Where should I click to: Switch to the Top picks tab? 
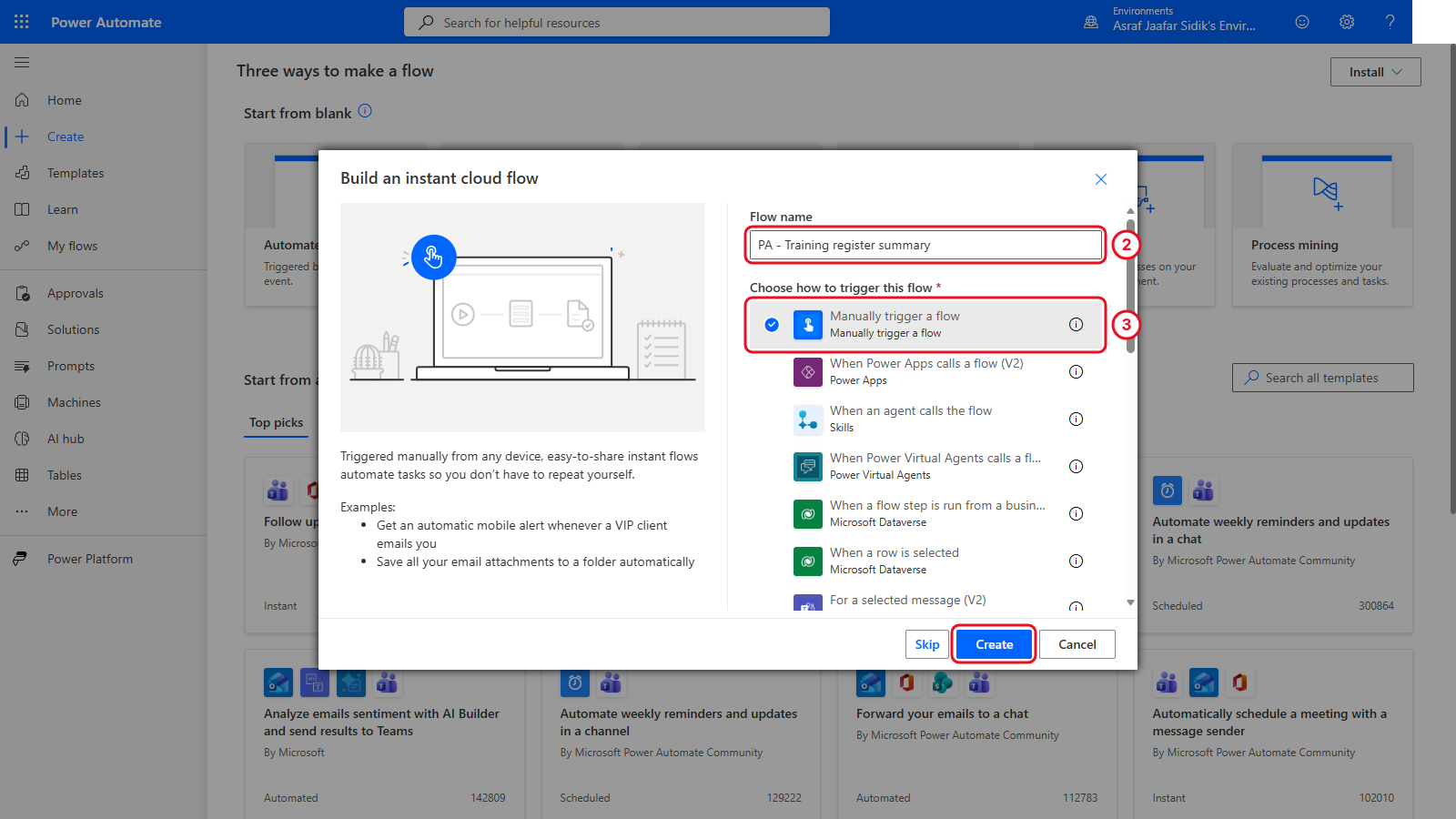[276, 422]
